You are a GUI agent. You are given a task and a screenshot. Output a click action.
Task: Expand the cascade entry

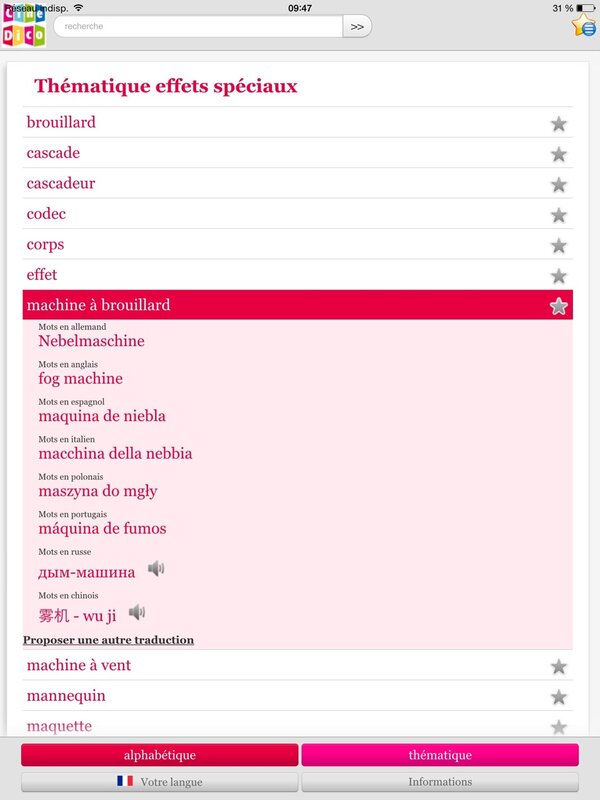[x=297, y=153]
